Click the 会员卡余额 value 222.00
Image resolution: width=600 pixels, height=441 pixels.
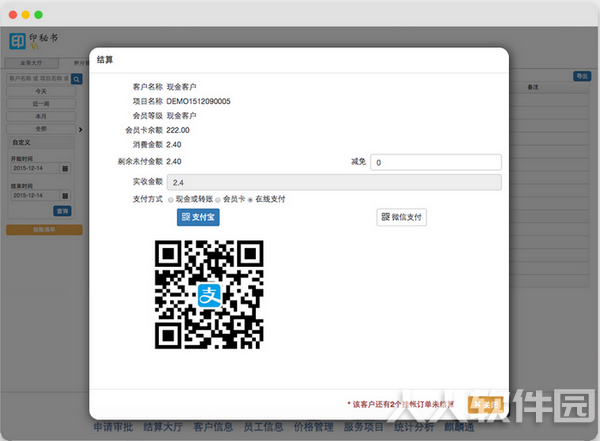(x=178, y=130)
